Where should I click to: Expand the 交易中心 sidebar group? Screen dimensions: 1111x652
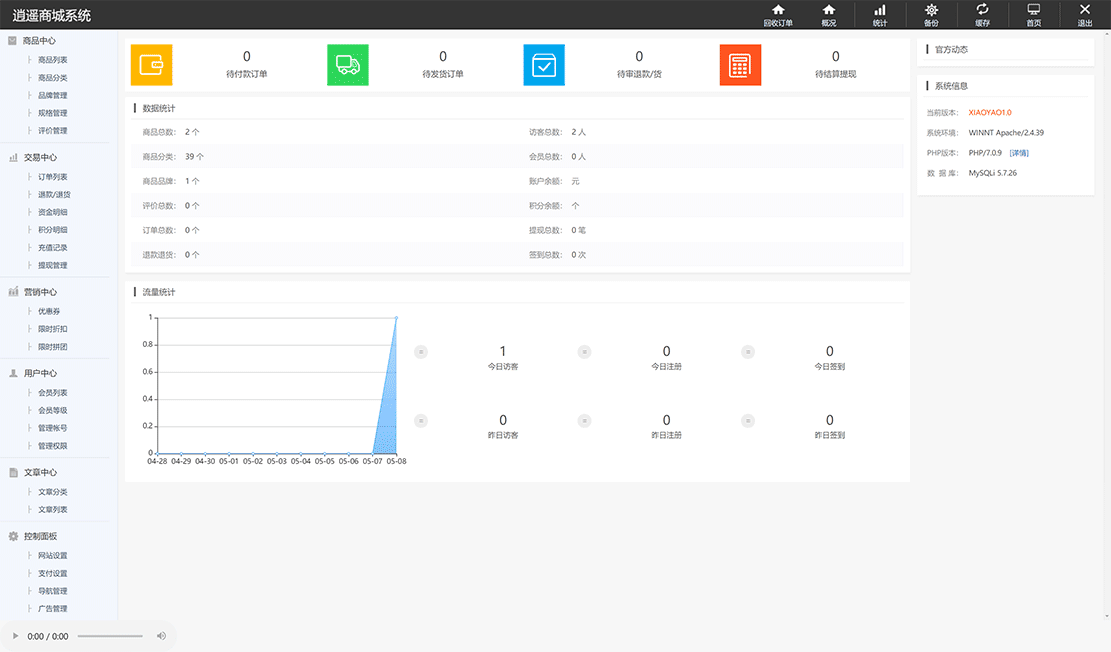pyautogui.click(x=39, y=157)
